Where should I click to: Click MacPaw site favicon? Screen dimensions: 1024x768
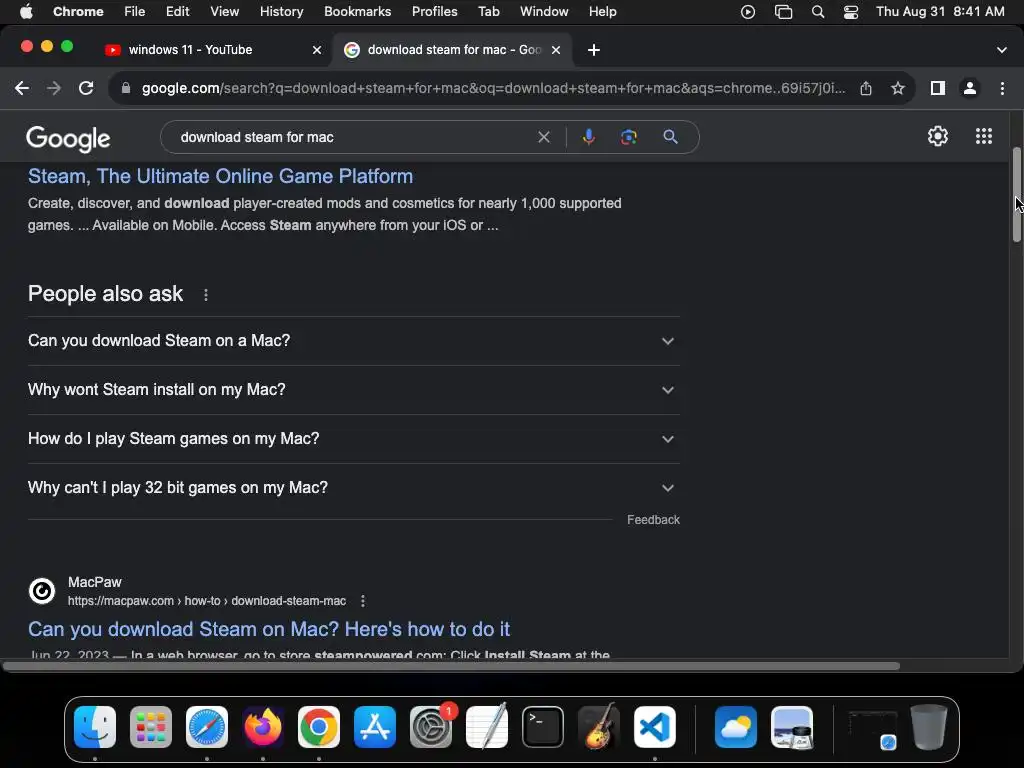[x=42, y=591]
